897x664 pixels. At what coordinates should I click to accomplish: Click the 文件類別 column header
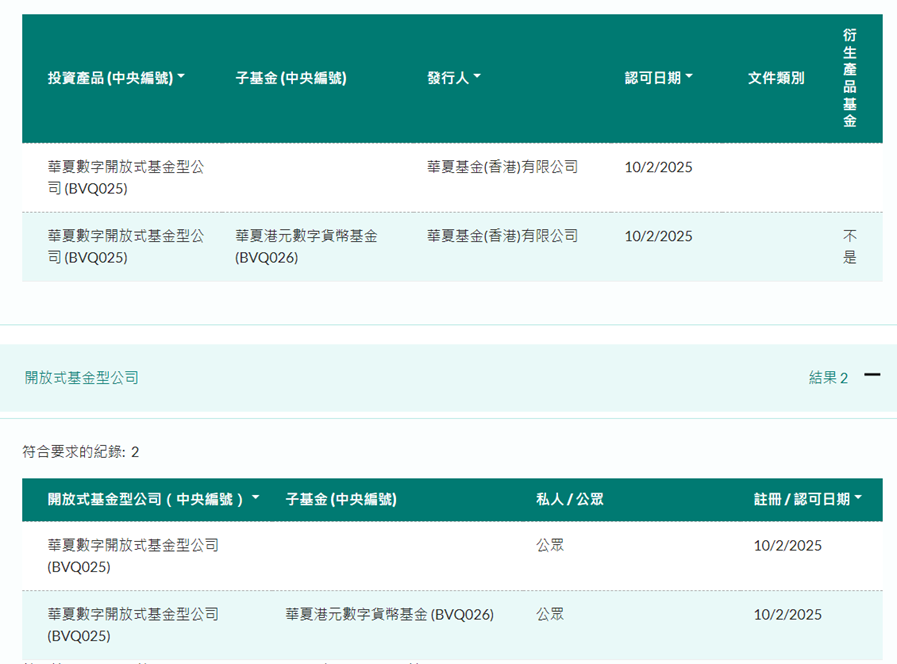[776, 78]
